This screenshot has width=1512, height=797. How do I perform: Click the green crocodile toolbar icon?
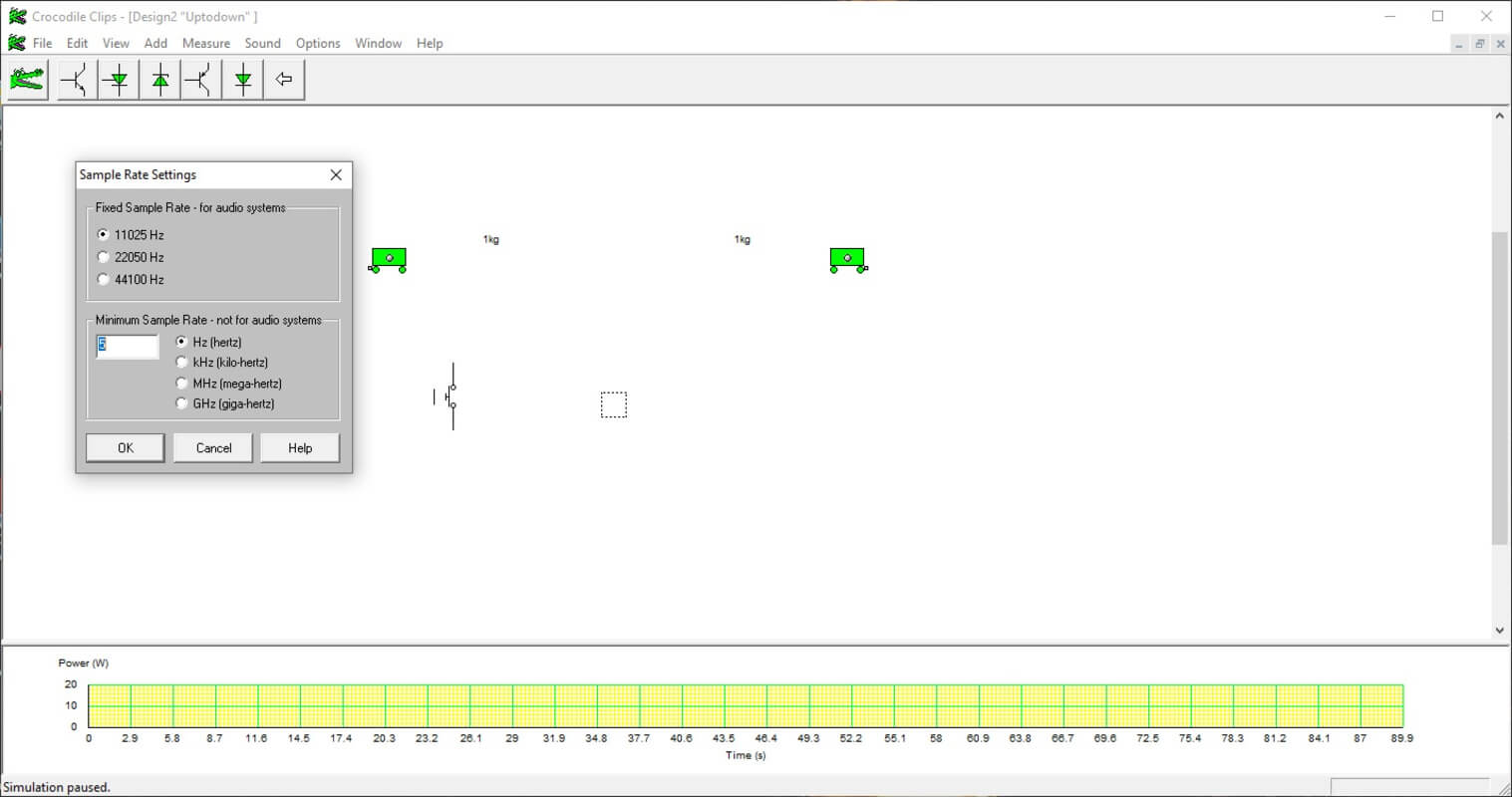(x=27, y=80)
